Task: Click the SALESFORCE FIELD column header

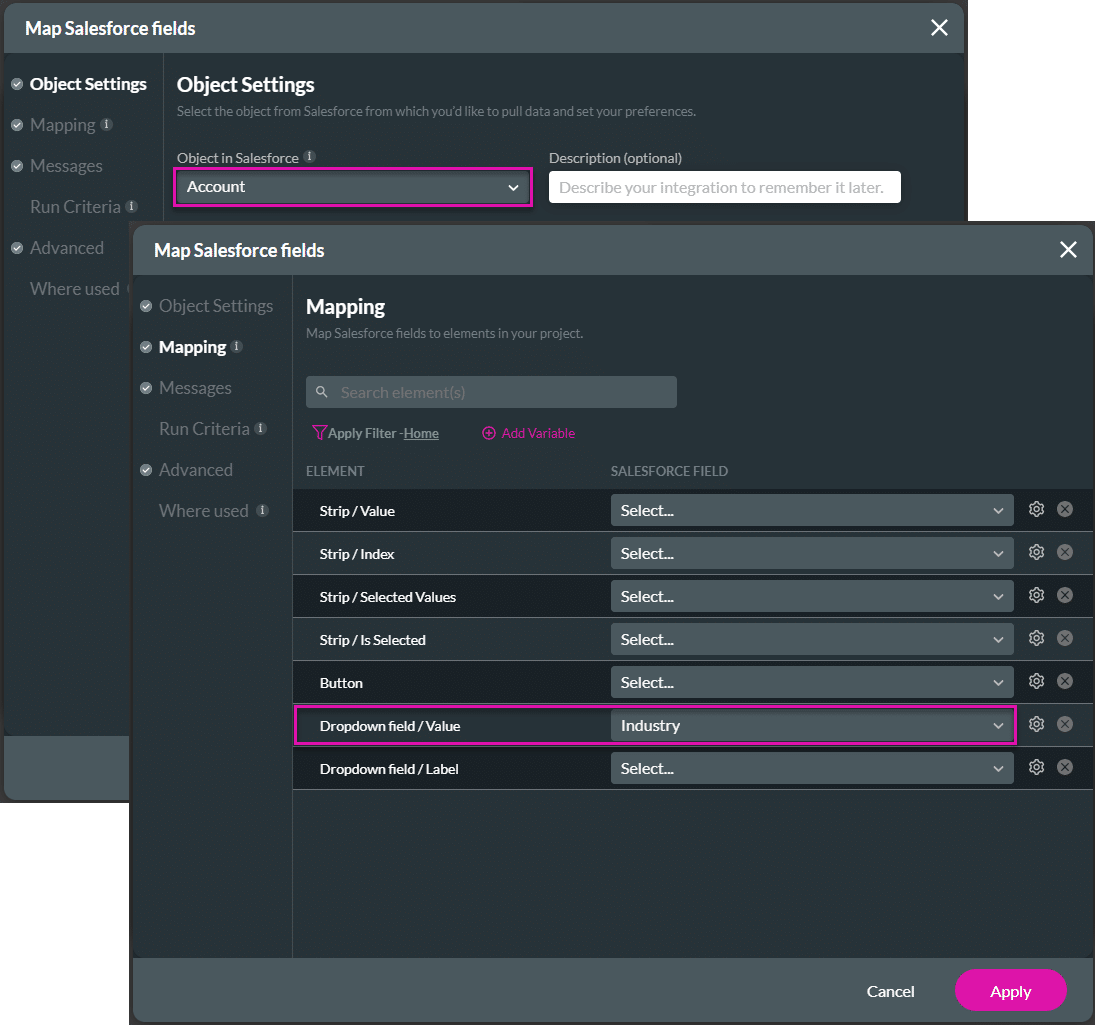Action: [669, 471]
